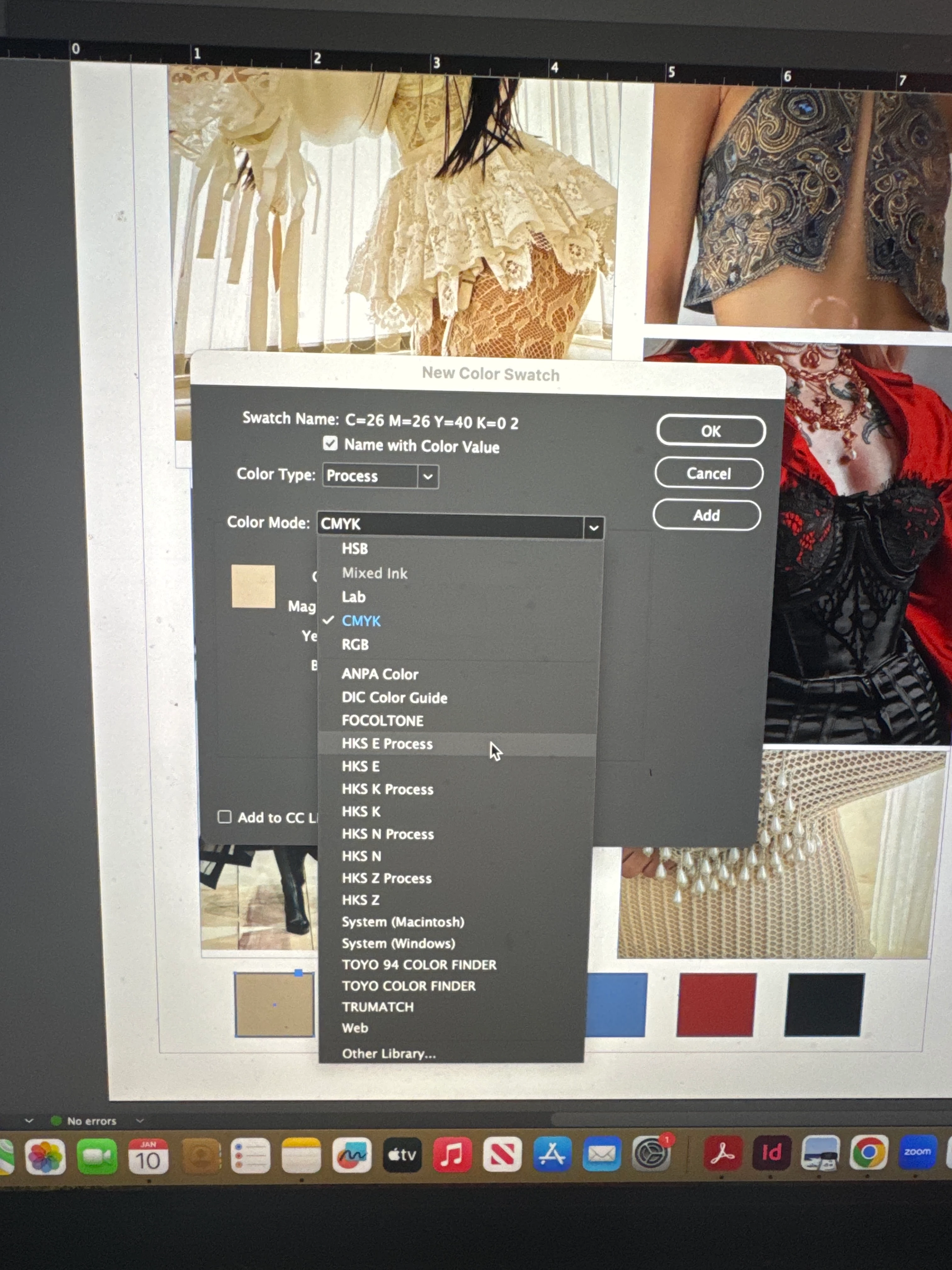Select the red color square on page
This screenshot has height=1270, width=952.
tap(716, 1004)
